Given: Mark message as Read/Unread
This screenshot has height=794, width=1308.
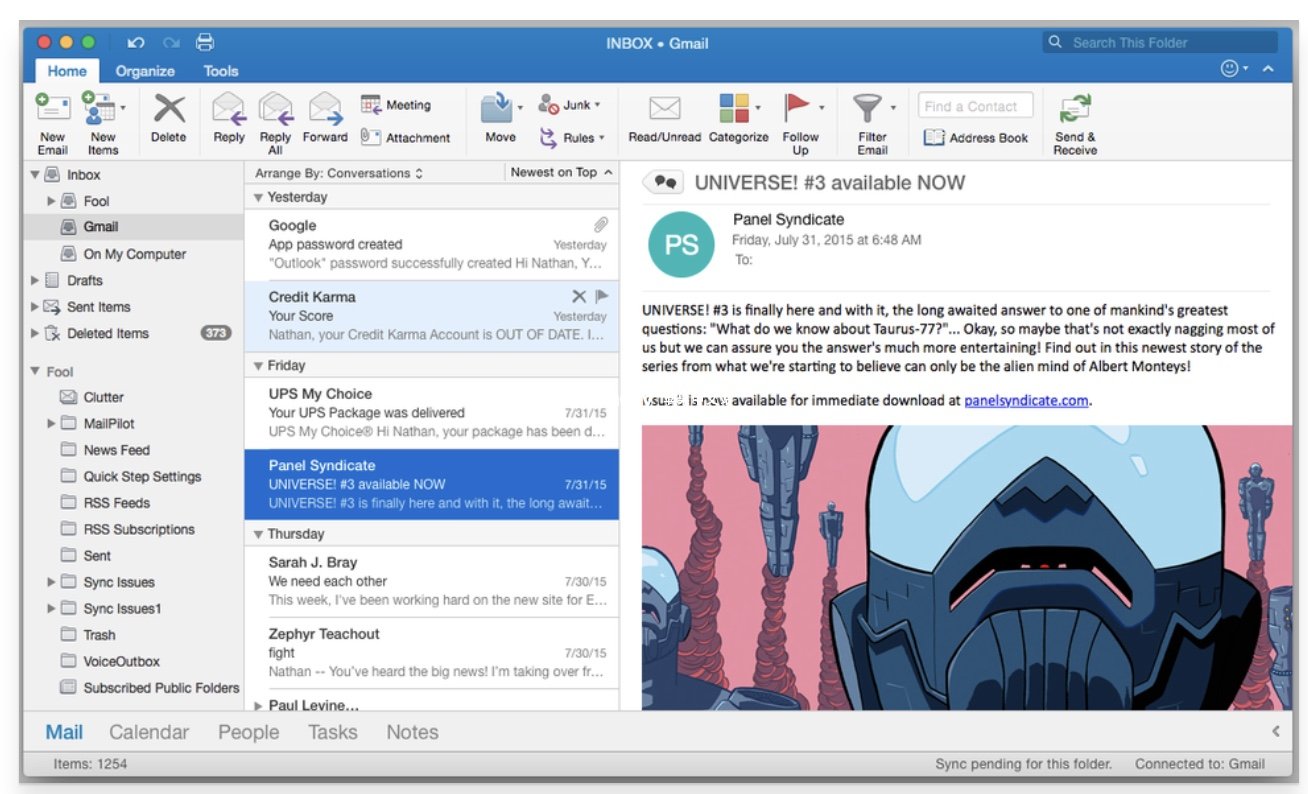Looking at the screenshot, I should click(664, 120).
